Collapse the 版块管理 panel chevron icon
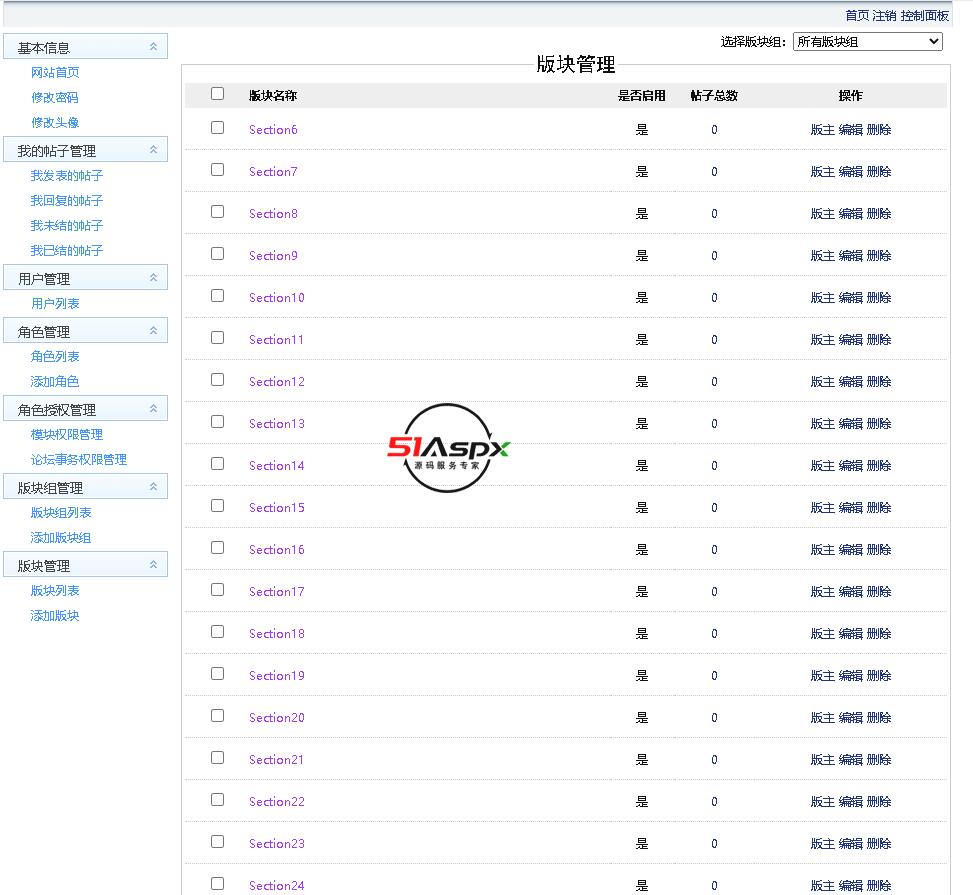Viewport: 973px width, 895px height. click(153, 565)
